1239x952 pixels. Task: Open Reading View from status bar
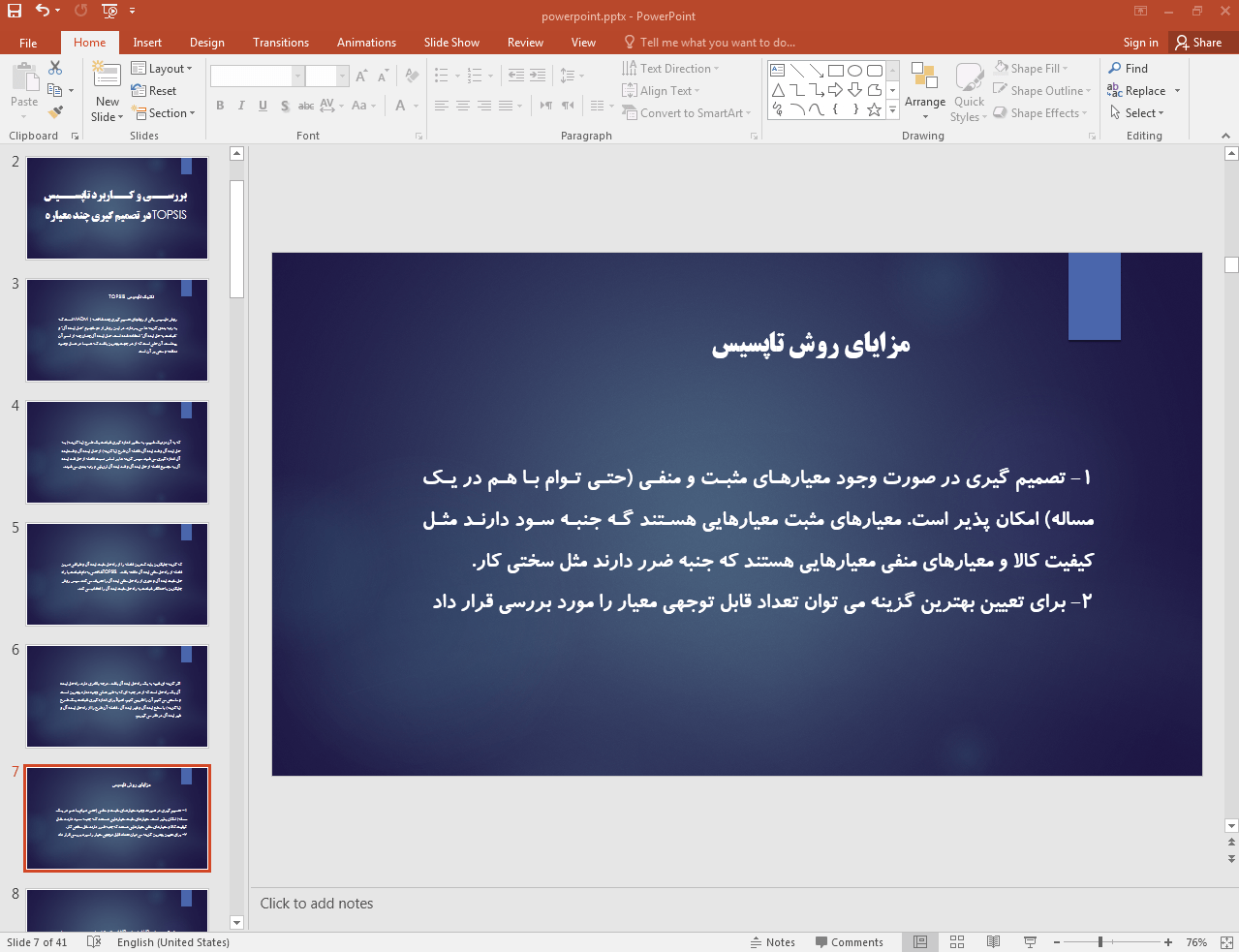pos(993,942)
